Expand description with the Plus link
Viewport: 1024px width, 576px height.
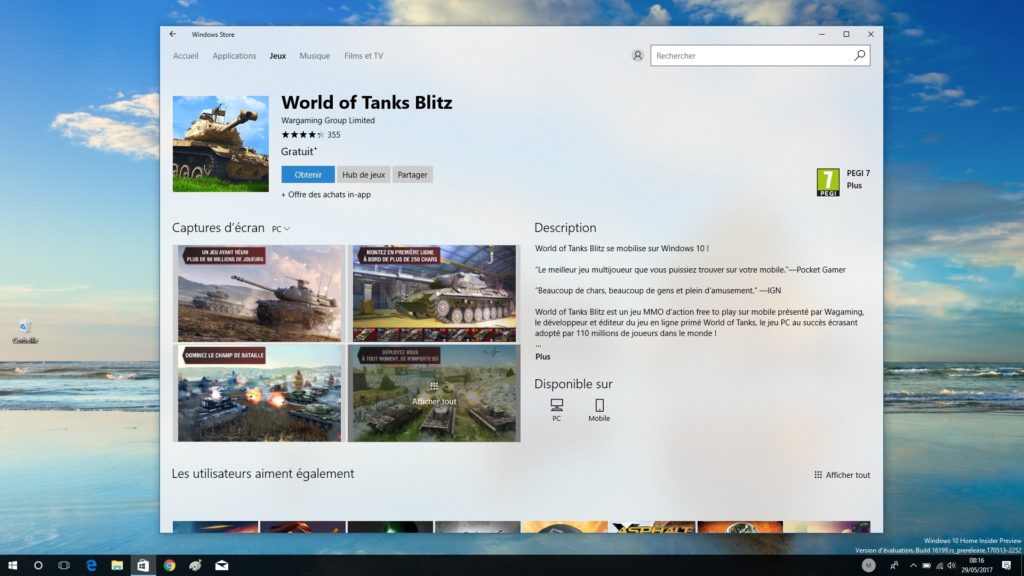pyautogui.click(x=543, y=357)
